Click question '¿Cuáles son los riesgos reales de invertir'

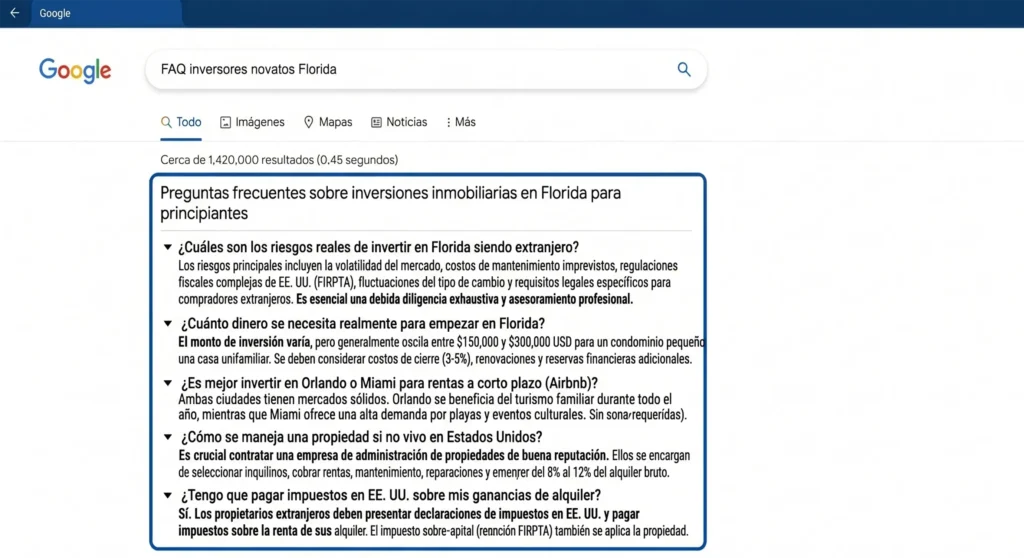(379, 247)
